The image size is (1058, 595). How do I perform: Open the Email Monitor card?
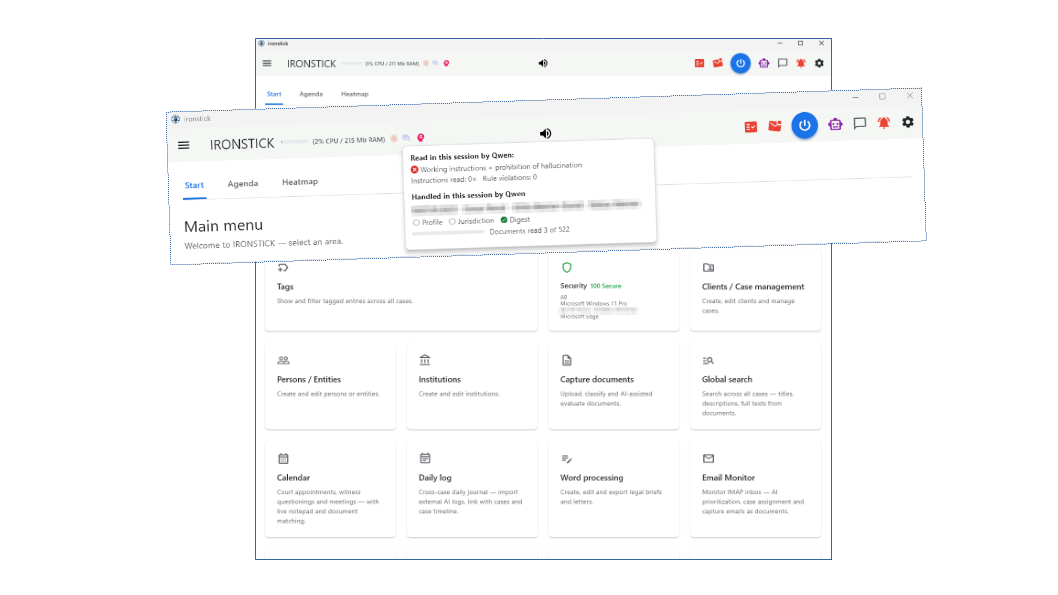tap(756, 489)
